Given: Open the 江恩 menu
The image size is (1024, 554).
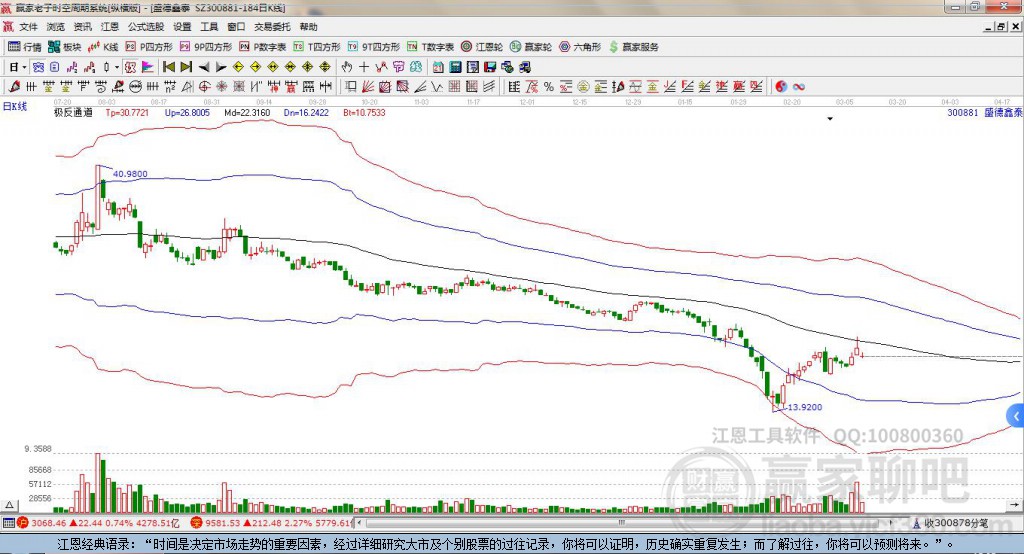Looking at the screenshot, I should [110, 27].
